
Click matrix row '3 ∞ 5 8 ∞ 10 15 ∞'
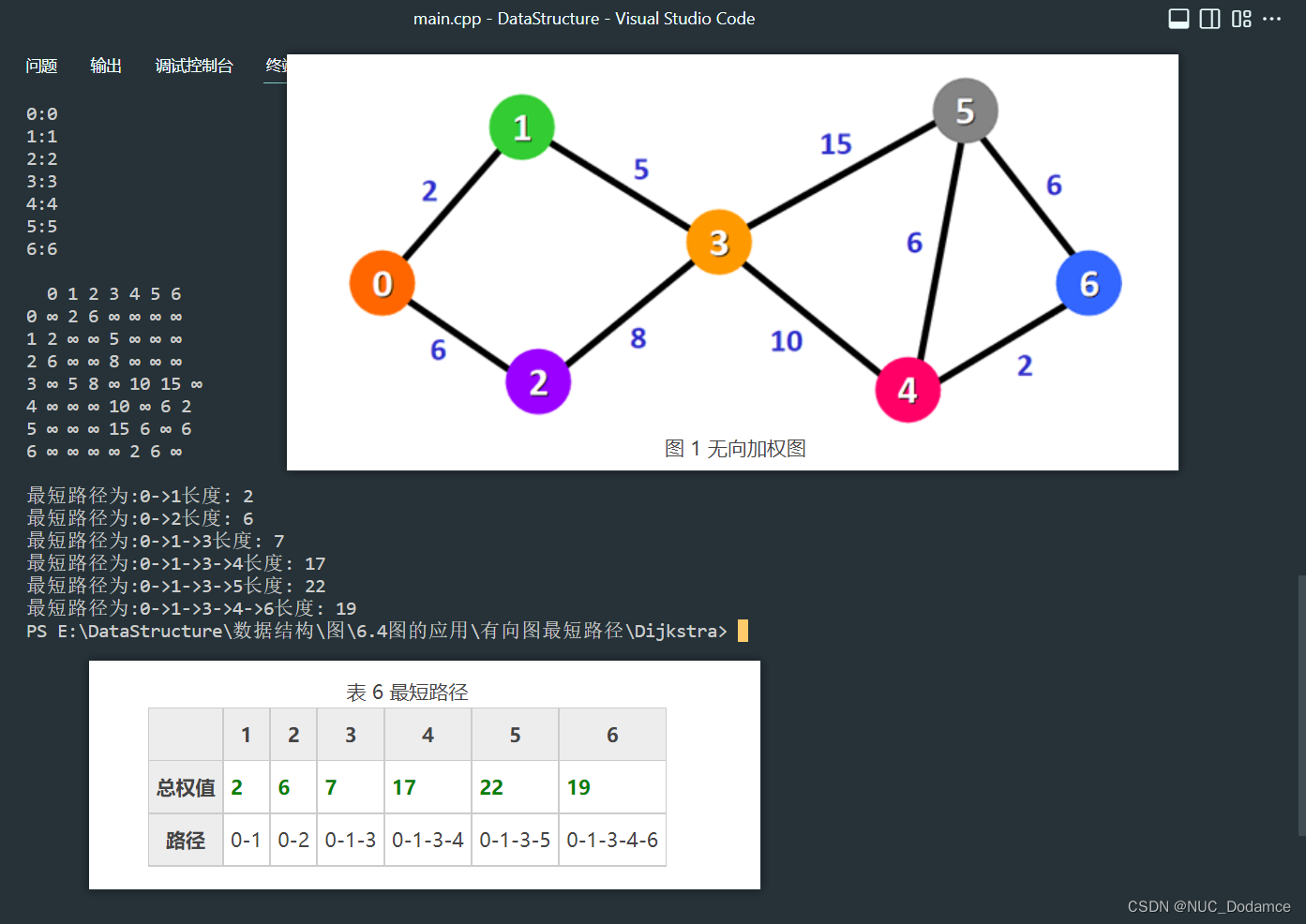click(x=114, y=384)
